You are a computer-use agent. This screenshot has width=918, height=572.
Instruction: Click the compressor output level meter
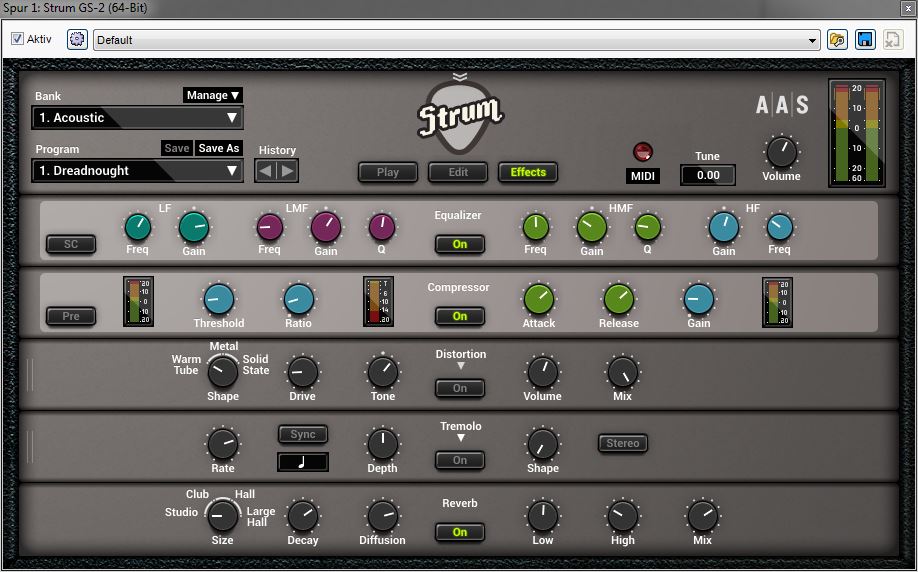(x=777, y=302)
